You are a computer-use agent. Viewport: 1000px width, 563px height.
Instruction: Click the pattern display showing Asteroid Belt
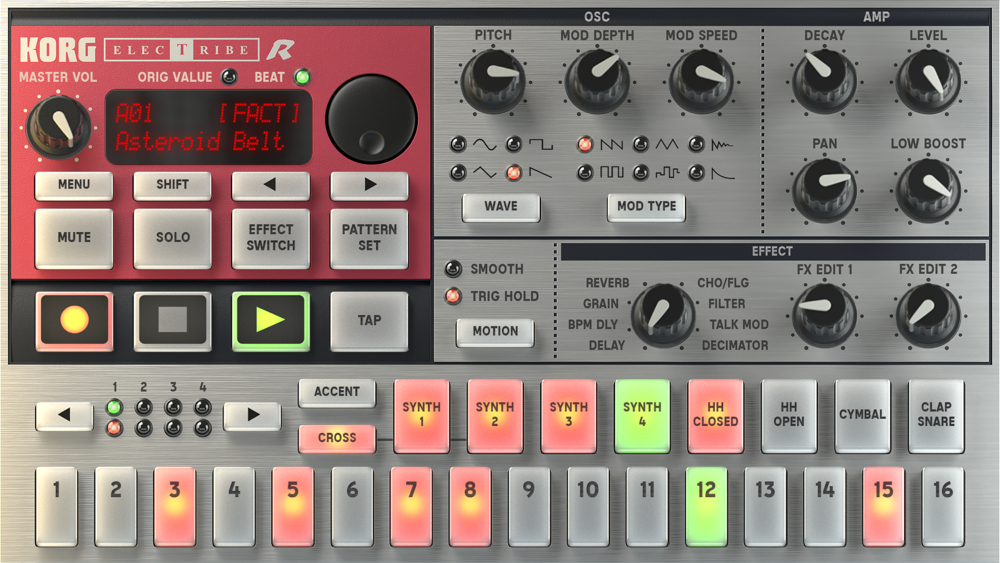[209, 128]
